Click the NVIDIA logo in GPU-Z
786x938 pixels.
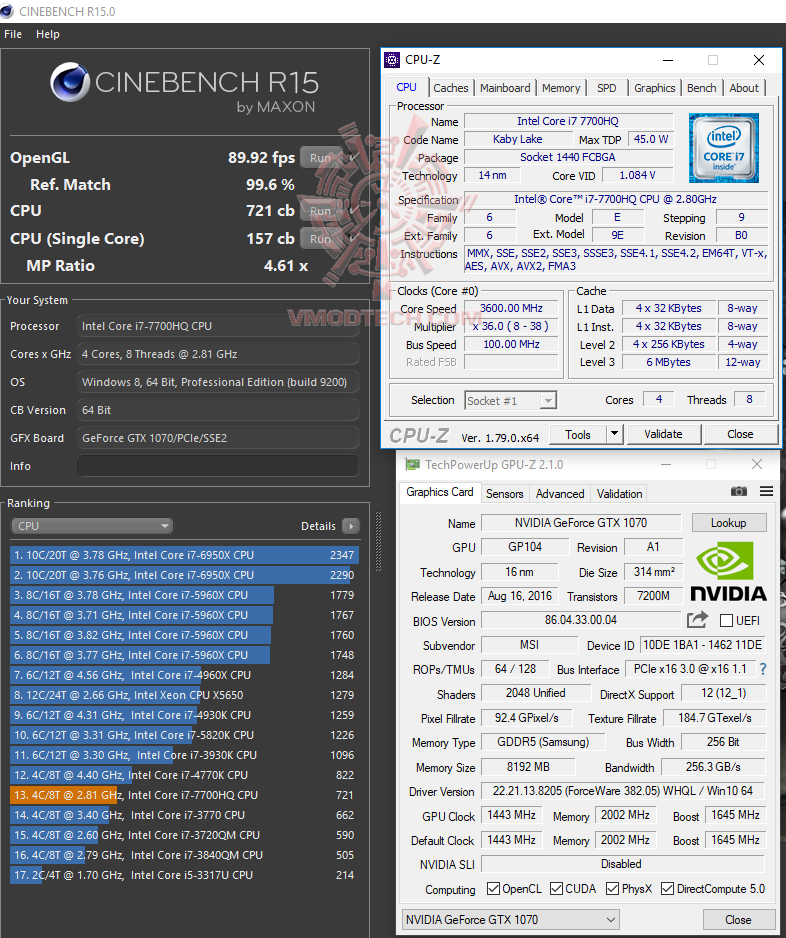tap(728, 572)
